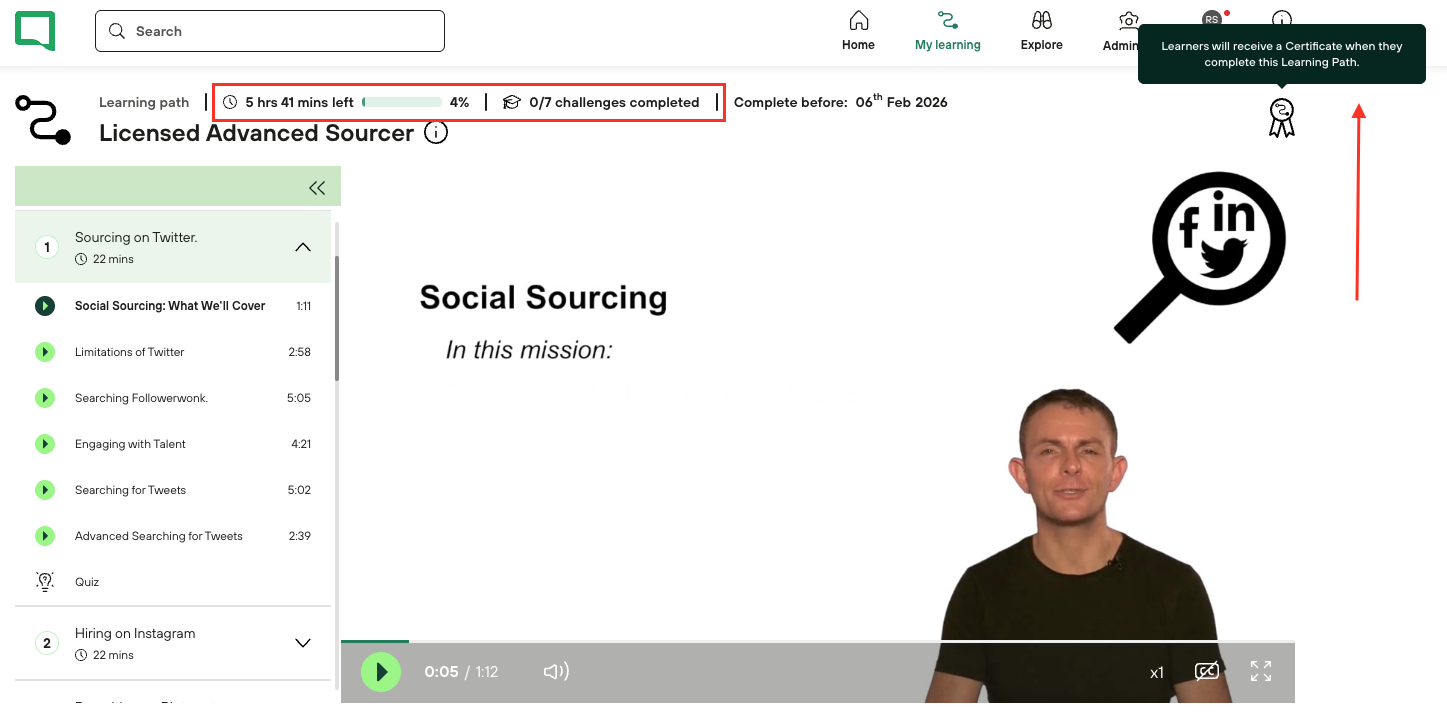Viewport: 1447px width, 719px height.
Task: Expand the Hiring on Instagram section
Action: click(303, 643)
